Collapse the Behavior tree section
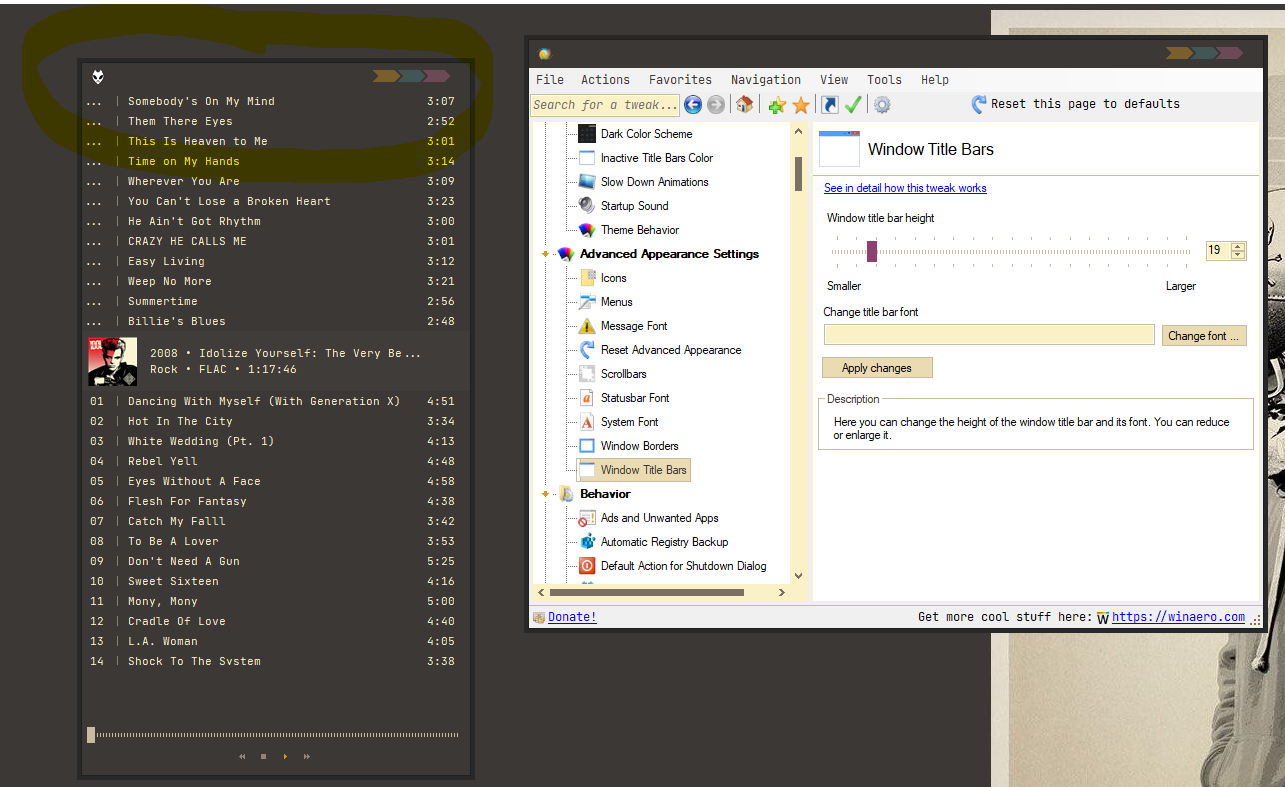Screen dimensions: 1285x787 tap(545, 494)
